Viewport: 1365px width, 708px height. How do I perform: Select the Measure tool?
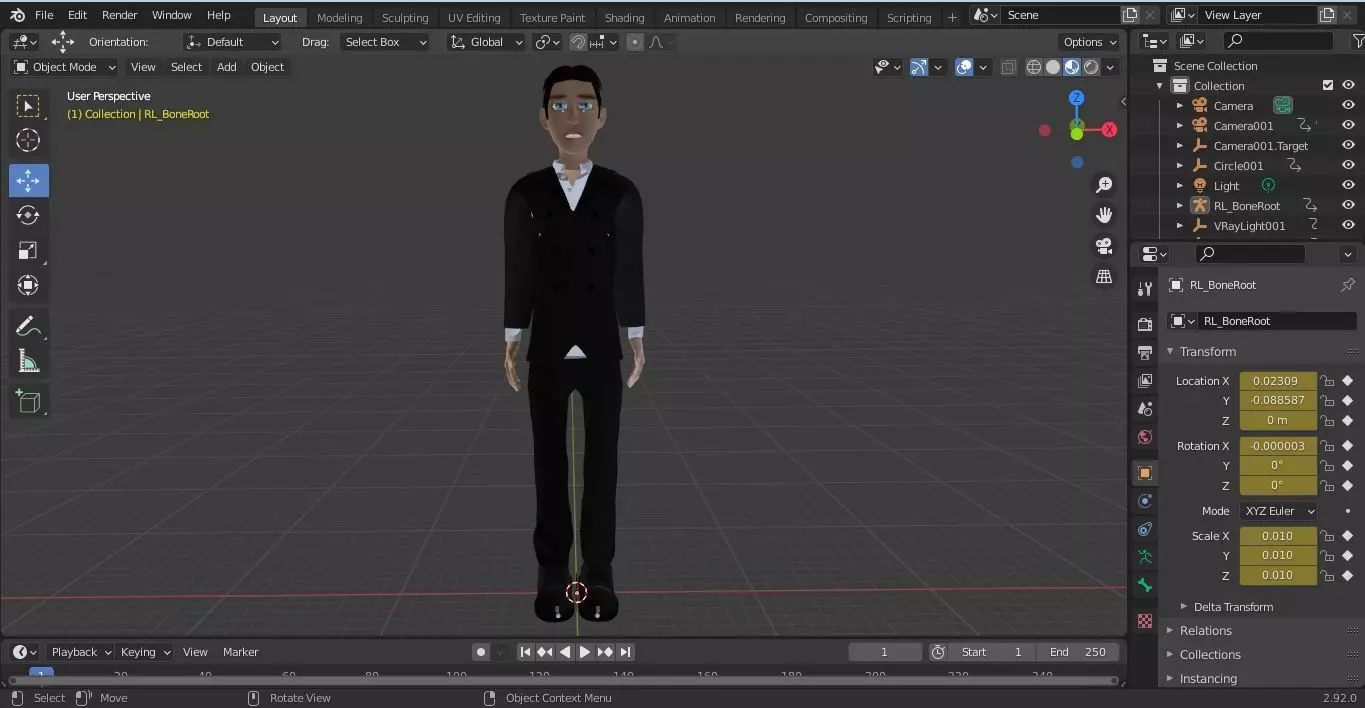pos(28,362)
